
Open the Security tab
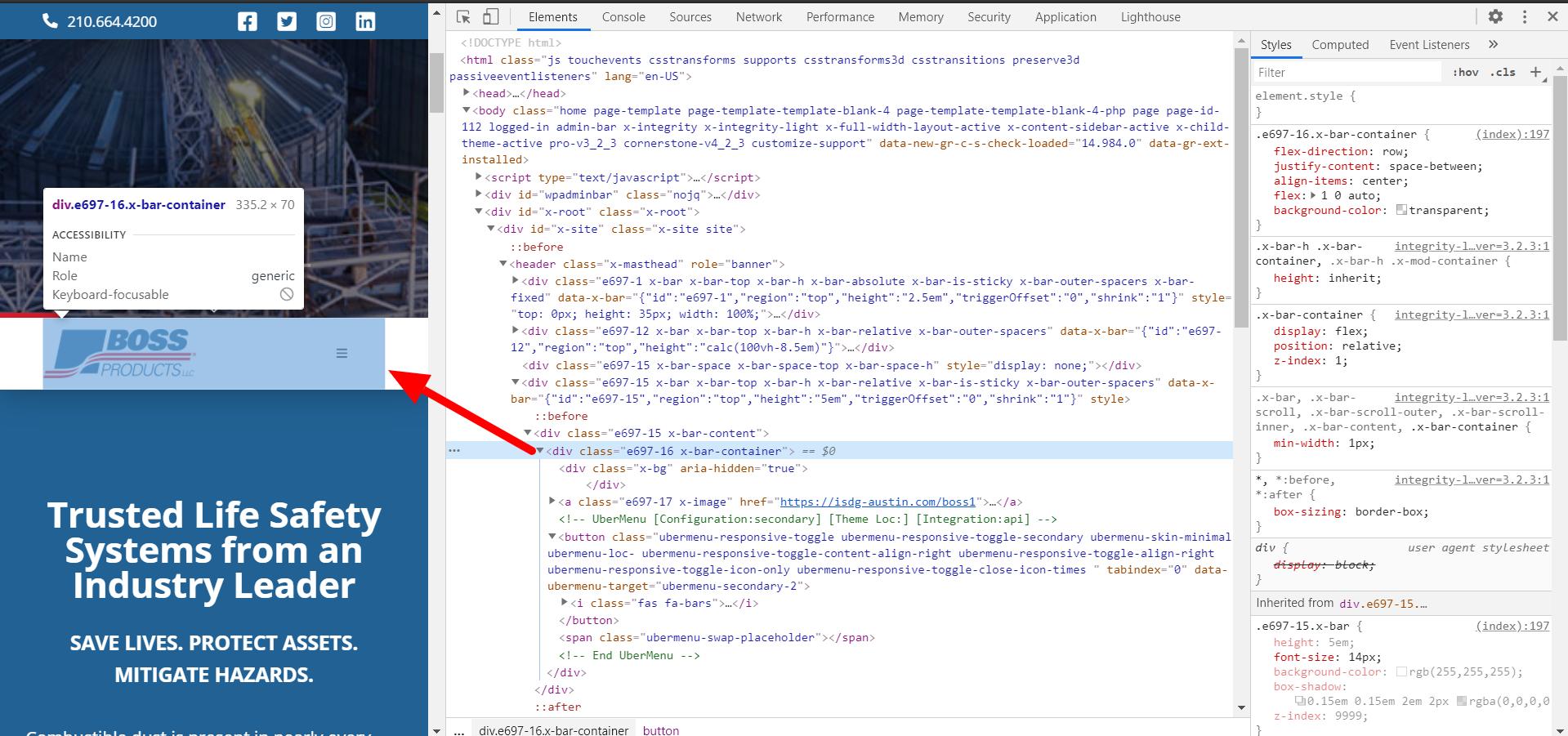click(989, 17)
